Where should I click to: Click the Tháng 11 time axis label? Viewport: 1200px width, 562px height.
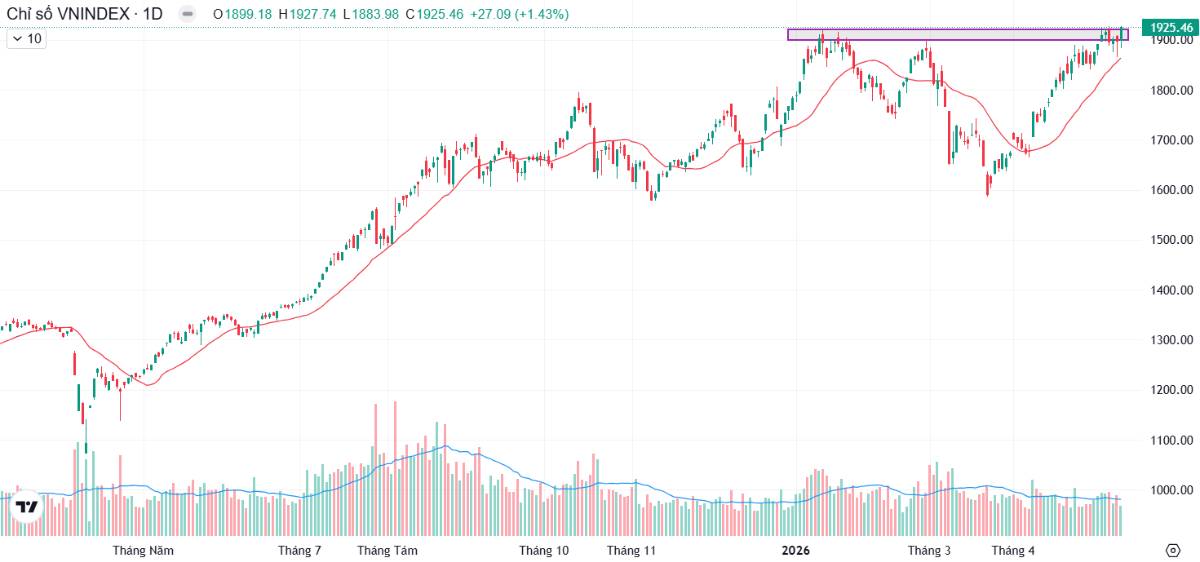(x=631, y=551)
